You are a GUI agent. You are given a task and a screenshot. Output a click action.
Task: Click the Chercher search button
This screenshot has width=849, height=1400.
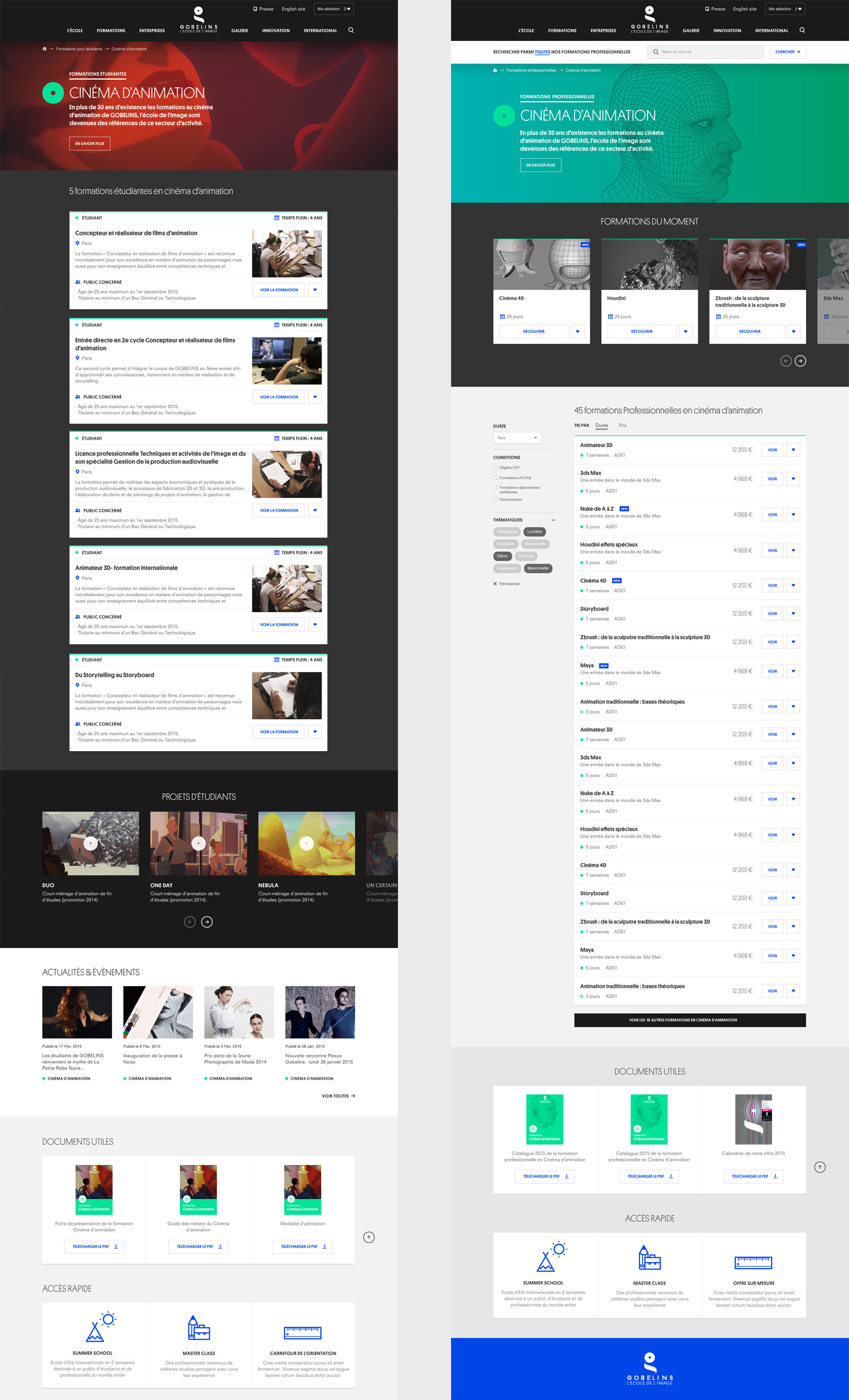point(787,51)
